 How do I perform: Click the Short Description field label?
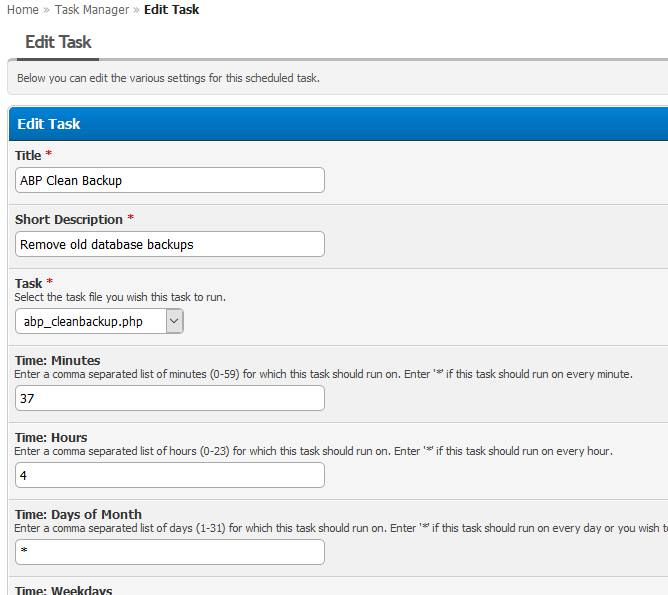[68, 219]
